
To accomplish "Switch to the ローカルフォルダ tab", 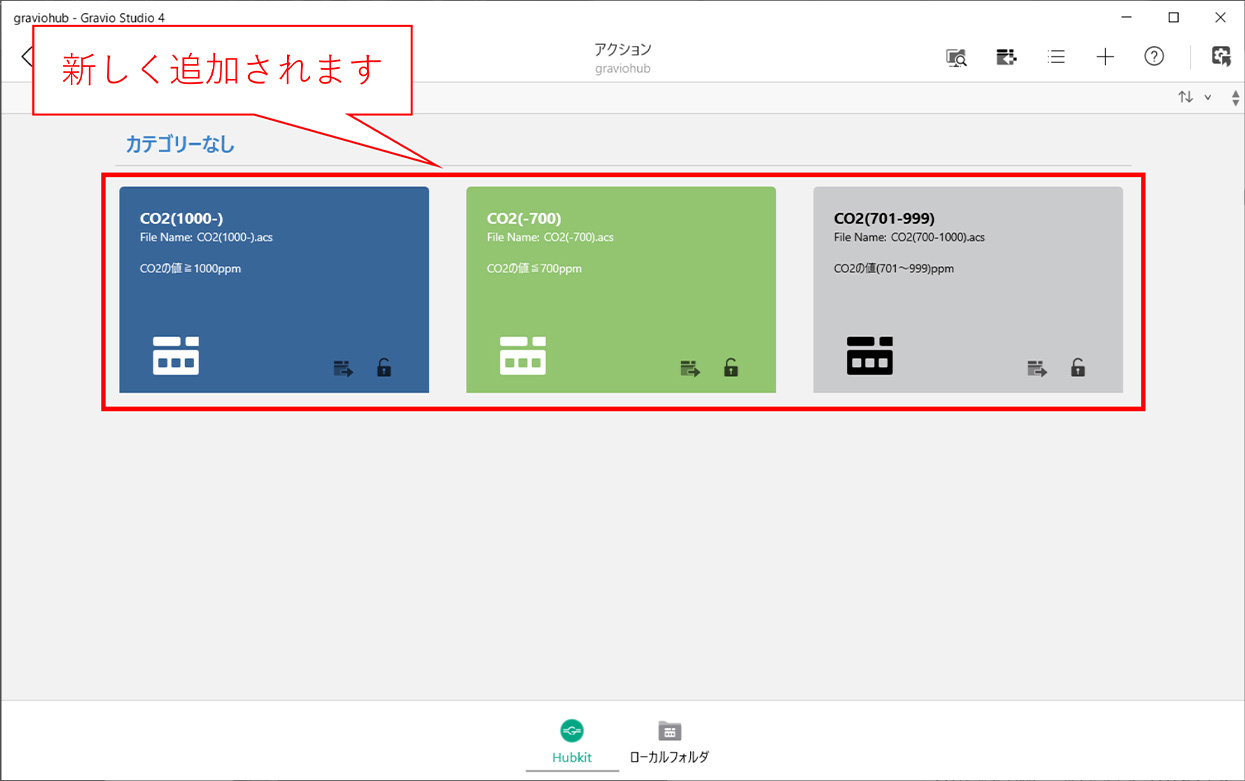I will [669, 742].
